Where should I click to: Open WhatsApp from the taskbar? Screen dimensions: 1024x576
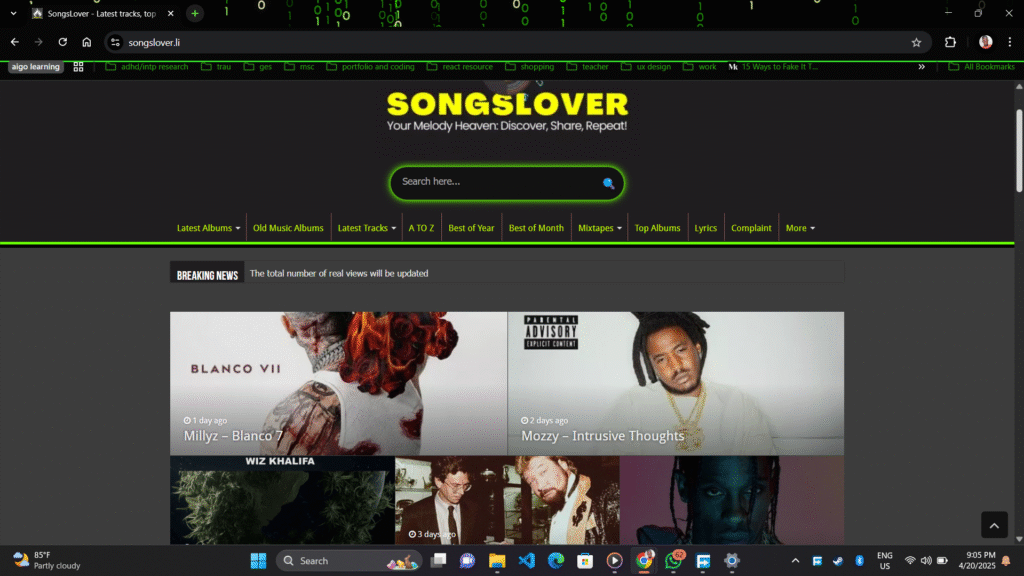673,560
